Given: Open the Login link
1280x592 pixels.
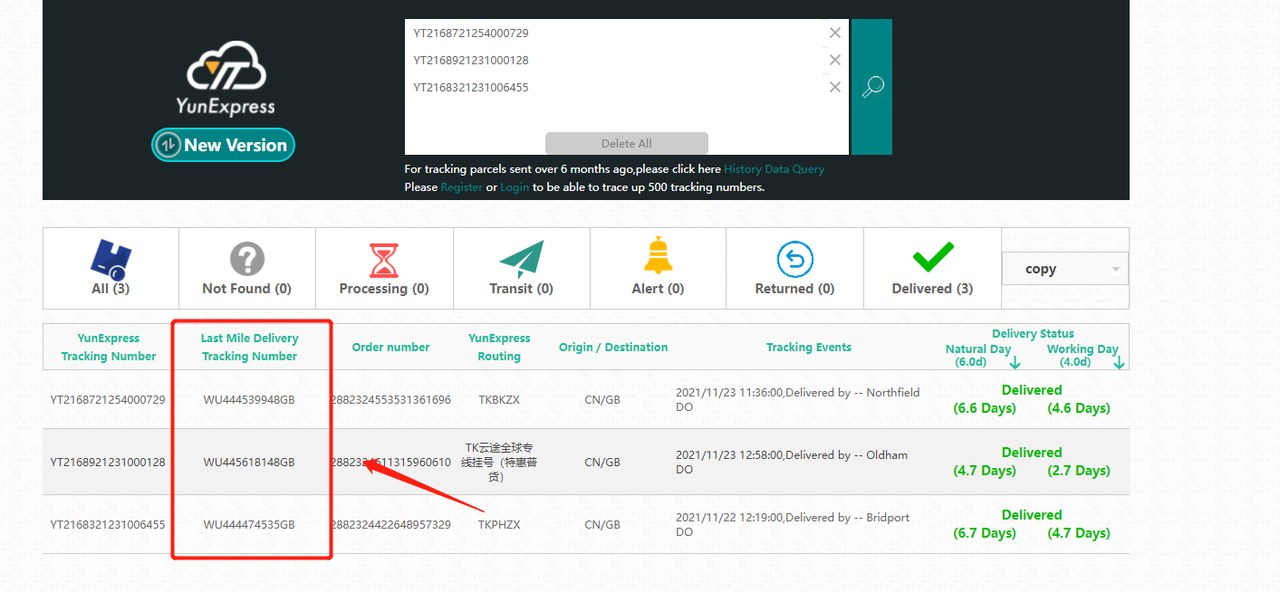Looking at the screenshot, I should click(x=515, y=187).
